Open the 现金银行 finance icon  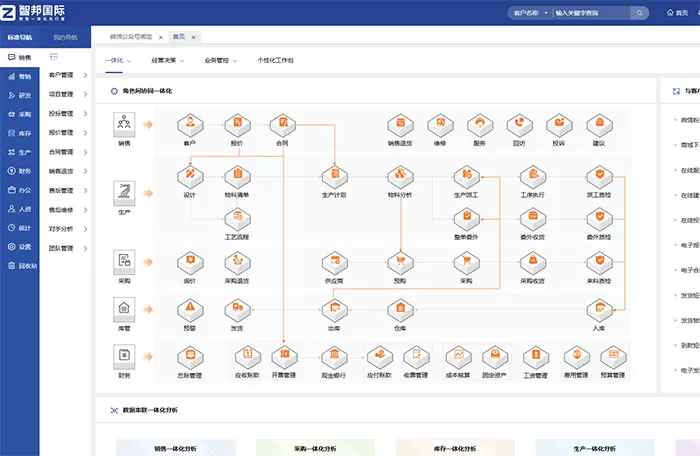(334, 356)
